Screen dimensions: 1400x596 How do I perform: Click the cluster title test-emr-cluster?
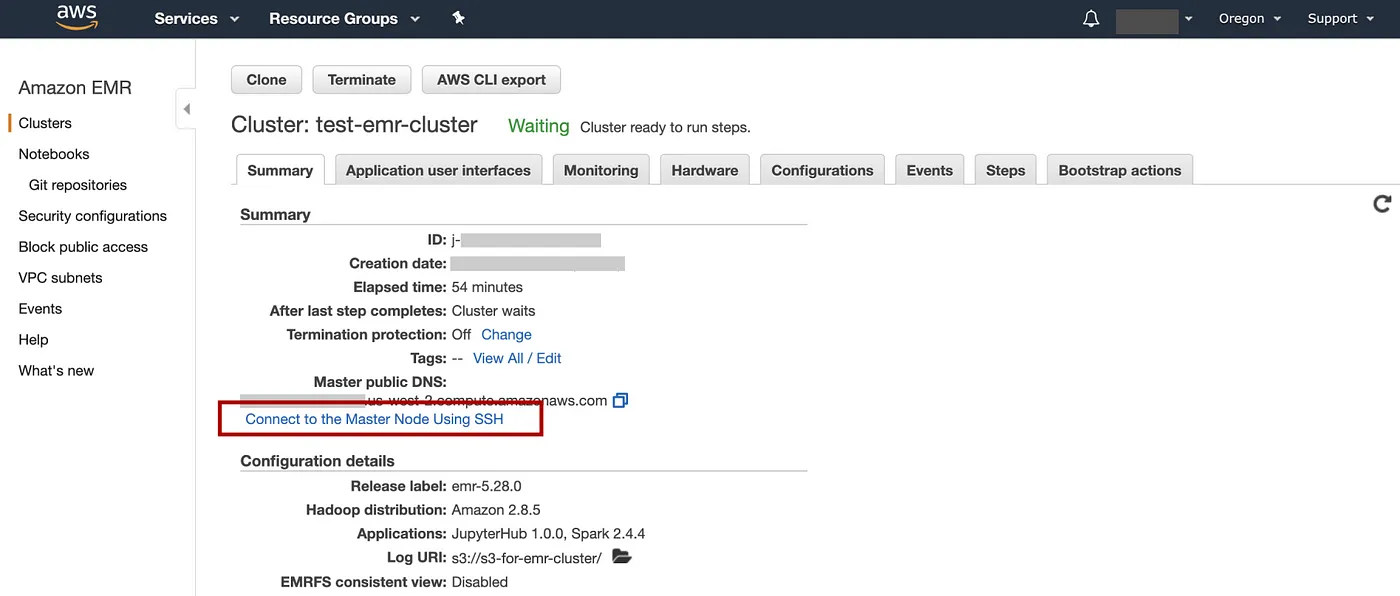[x=354, y=125]
